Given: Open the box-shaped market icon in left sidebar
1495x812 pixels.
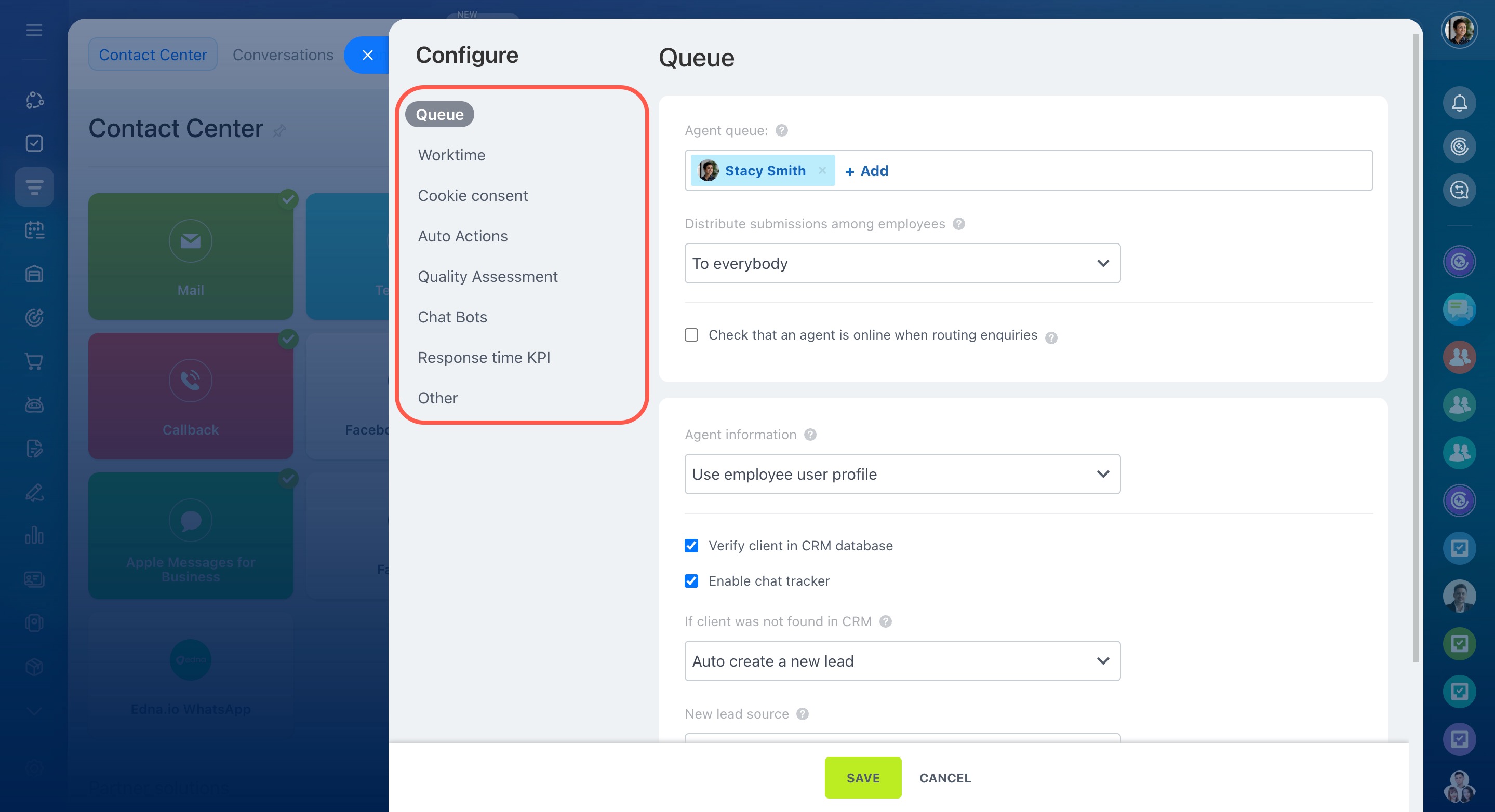Looking at the screenshot, I should coord(34,667).
